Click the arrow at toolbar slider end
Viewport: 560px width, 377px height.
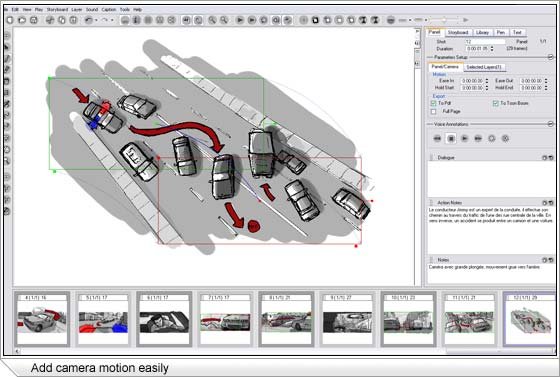tap(466, 20)
